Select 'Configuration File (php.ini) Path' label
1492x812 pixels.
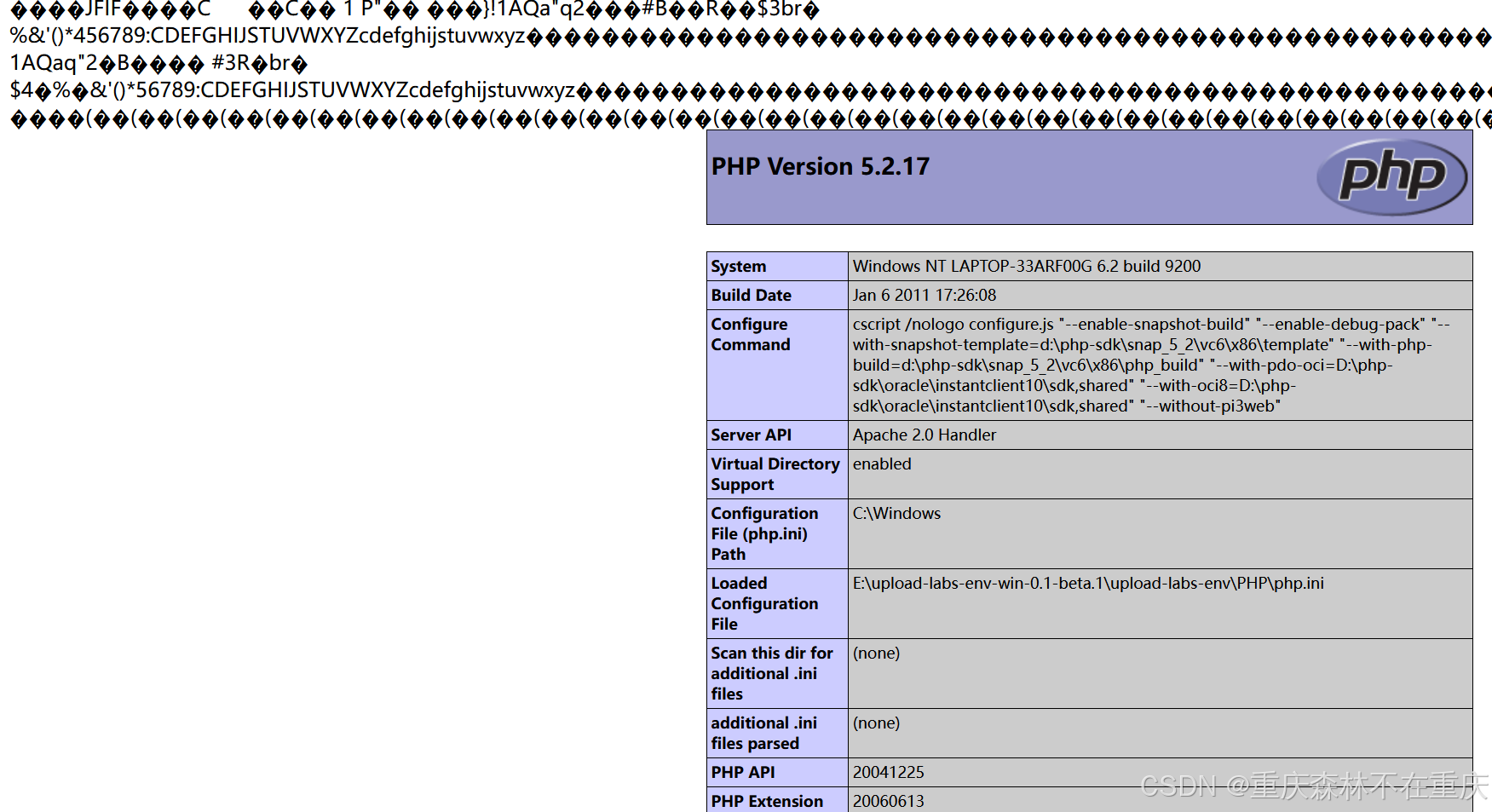pos(764,533)
